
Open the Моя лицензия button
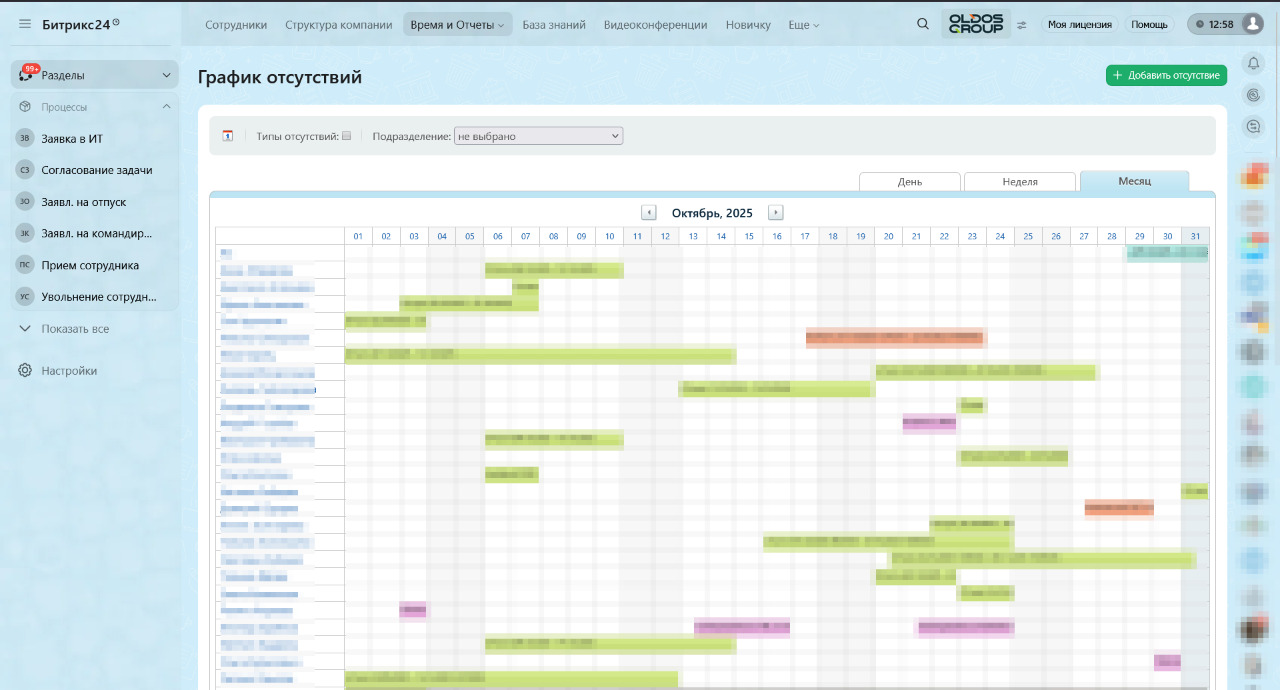(x=1079, y=25)
